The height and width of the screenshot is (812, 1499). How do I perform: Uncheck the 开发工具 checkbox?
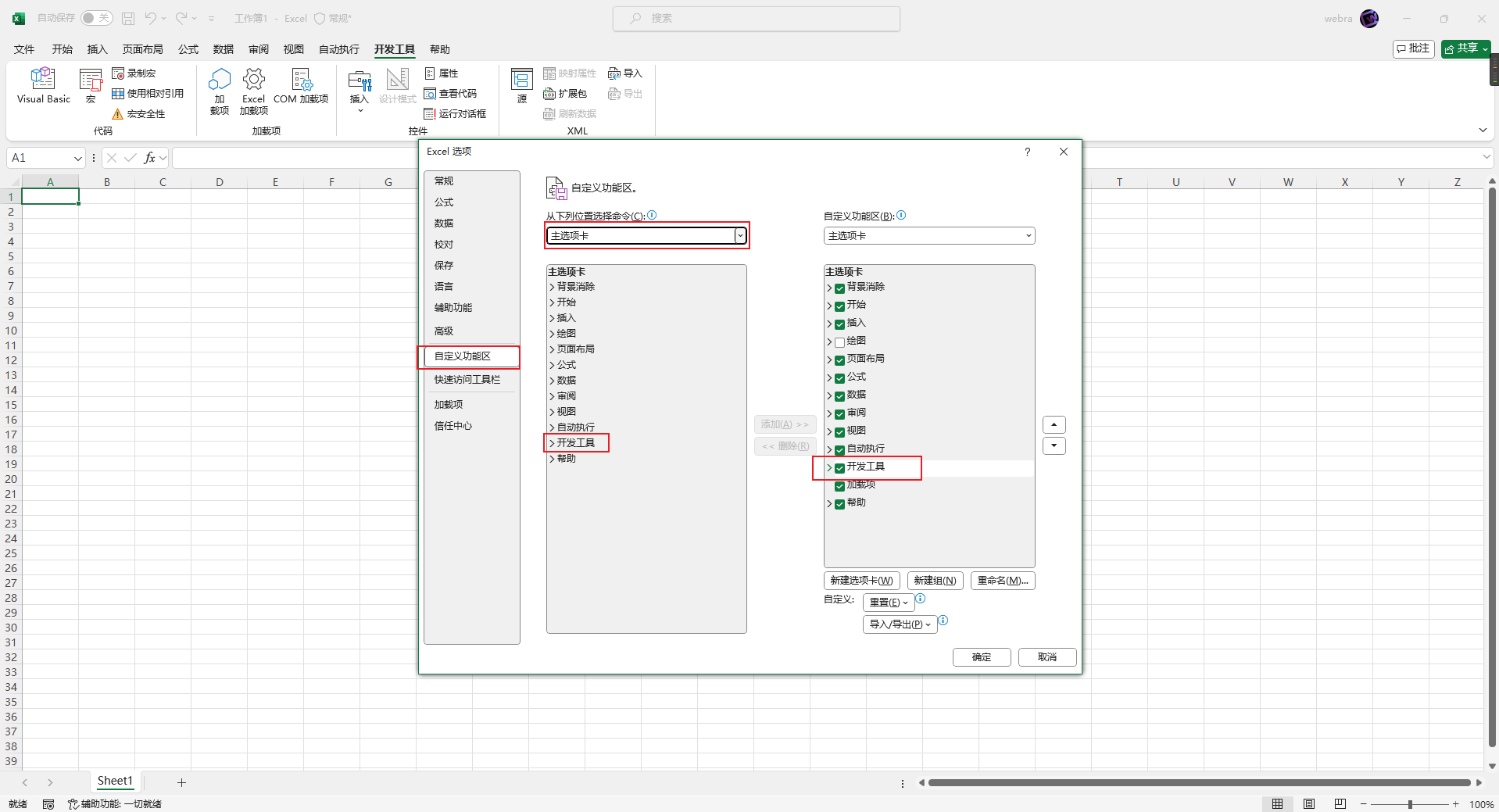pyautogui.click(x=839, y=468)
